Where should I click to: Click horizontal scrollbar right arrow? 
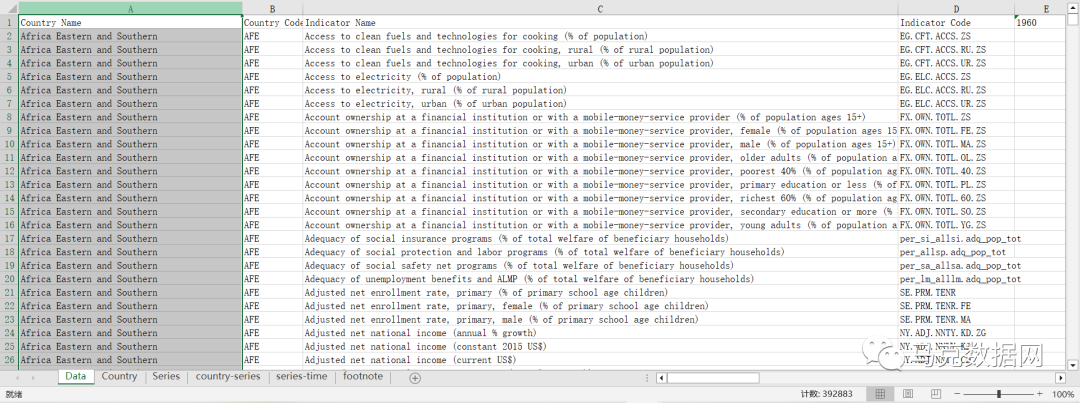pos(1060,378)
